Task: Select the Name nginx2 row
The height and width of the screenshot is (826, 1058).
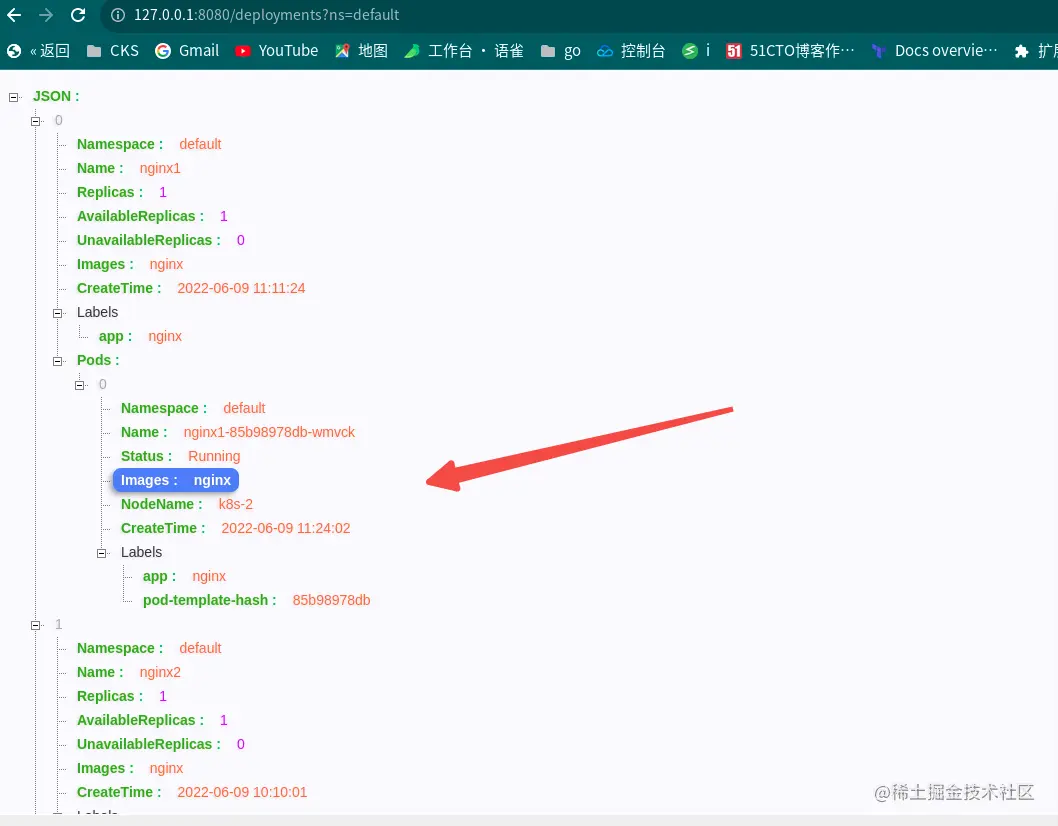Action: 128,672
